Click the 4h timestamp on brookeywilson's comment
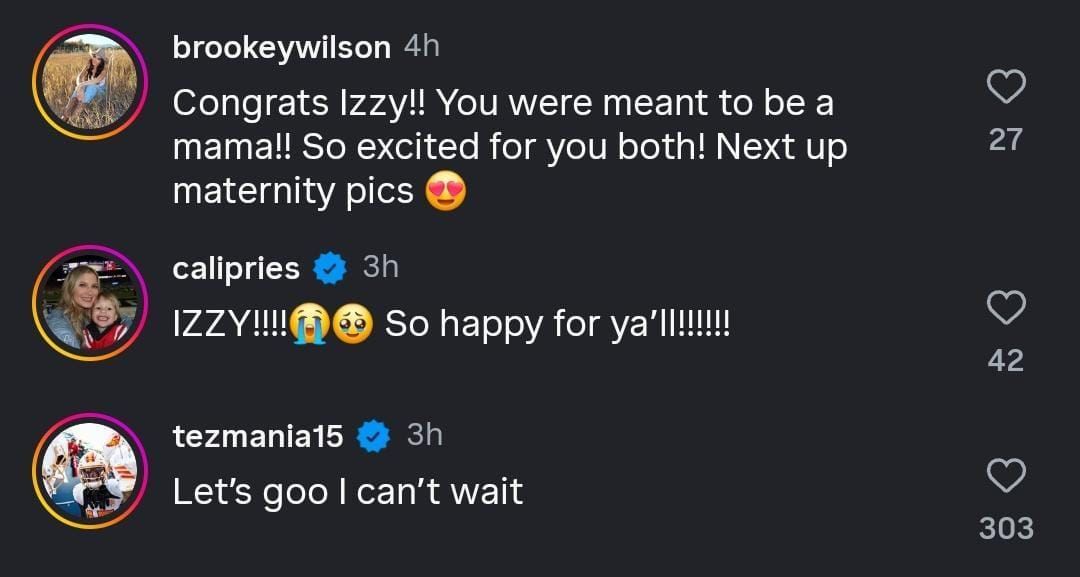Screen dimensions: 1080x577 click(421, 46)
